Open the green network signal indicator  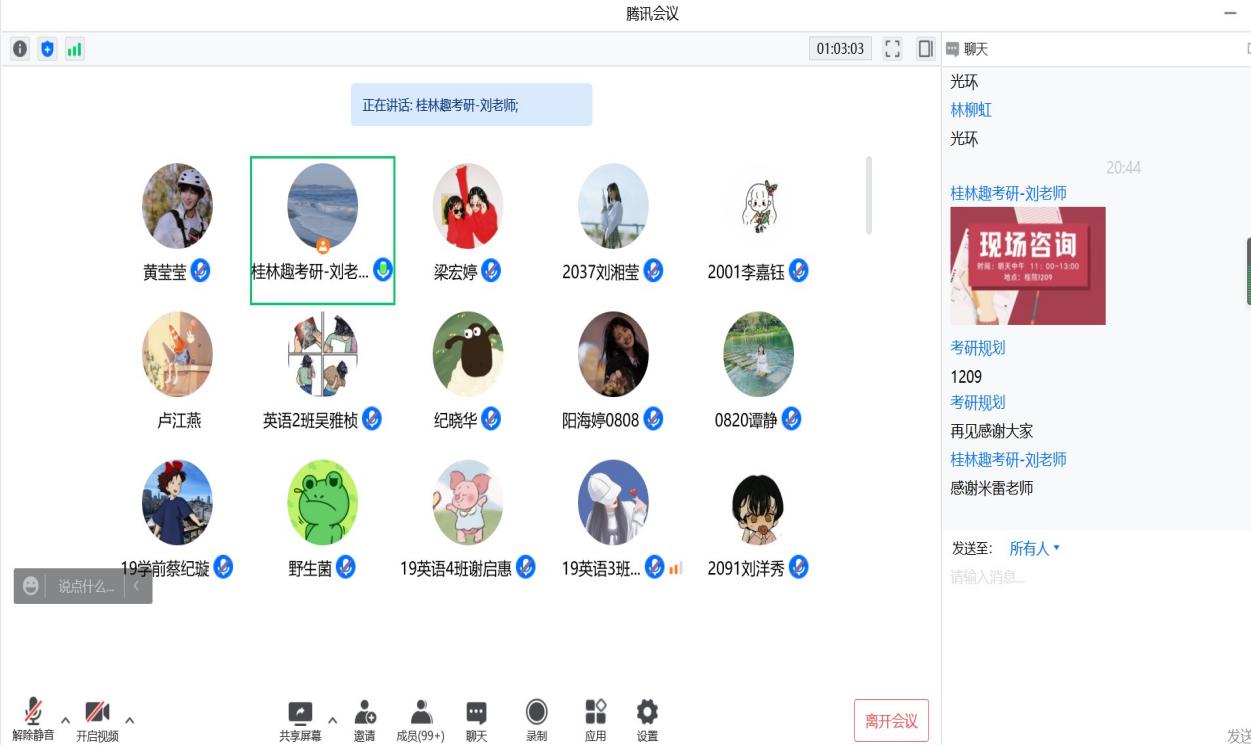[x=74, y=49]
